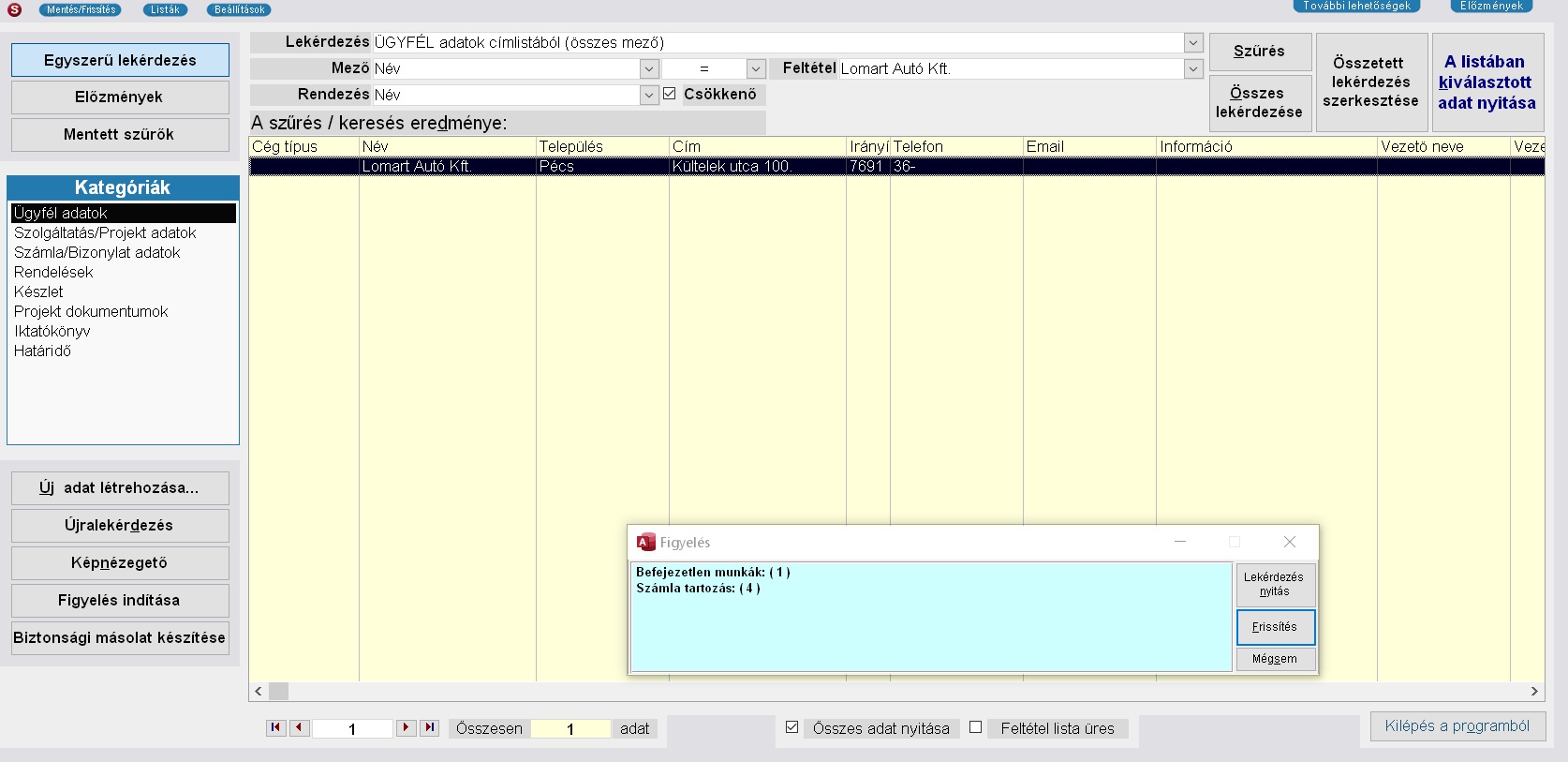The width and height of the screenshot is (1568, 762).
Task: Open the Beállítások menu
Action: click(x=239, y=9)
